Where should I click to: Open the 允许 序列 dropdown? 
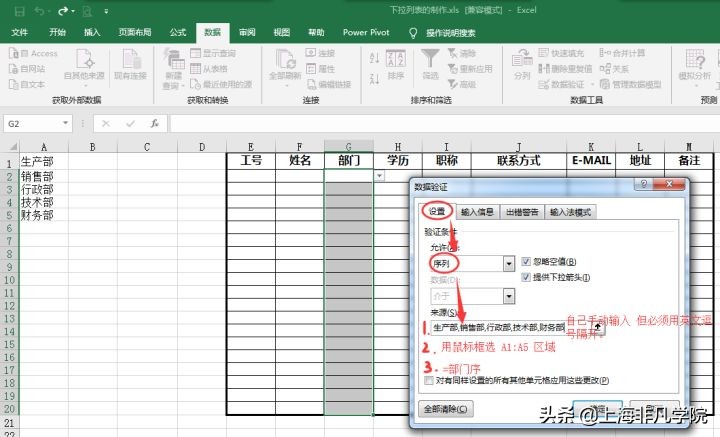click(509, 263)
